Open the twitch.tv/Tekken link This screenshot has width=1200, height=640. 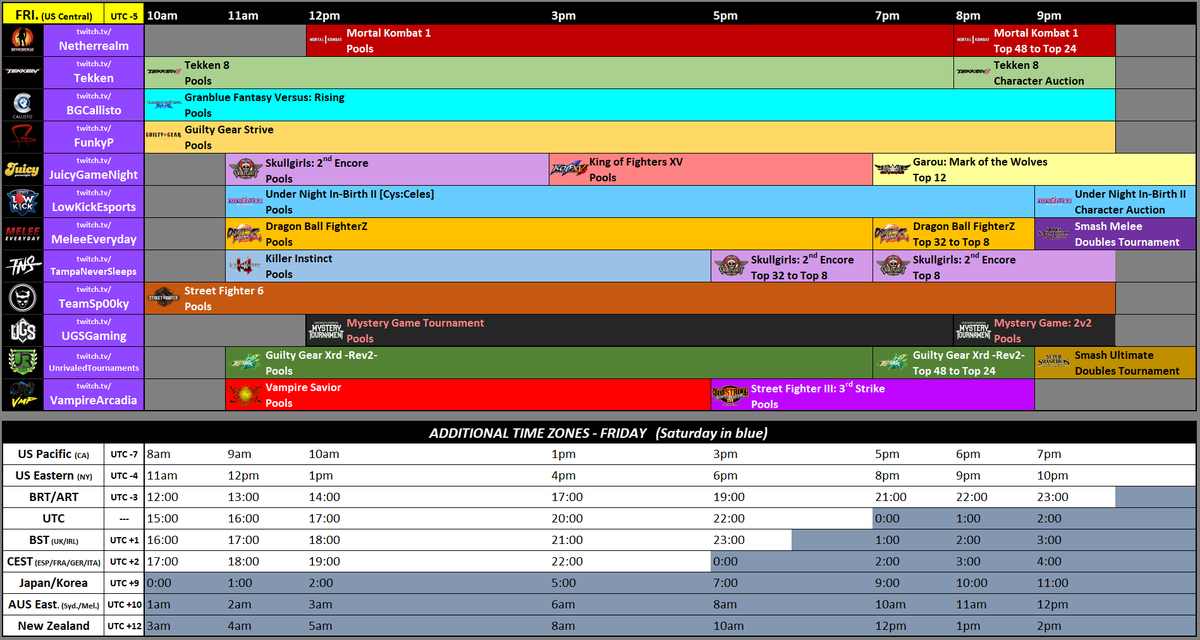(x=96, y=72)
